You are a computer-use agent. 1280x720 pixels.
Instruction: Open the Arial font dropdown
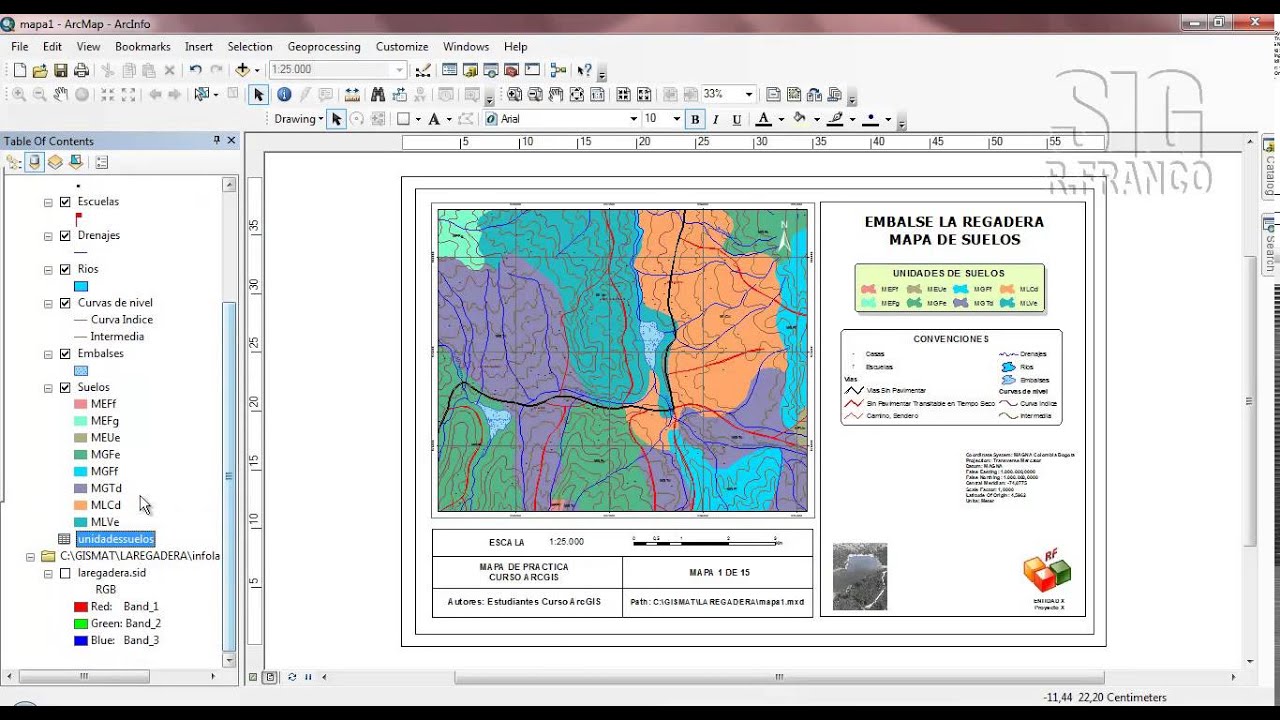[x=633, y=119]
